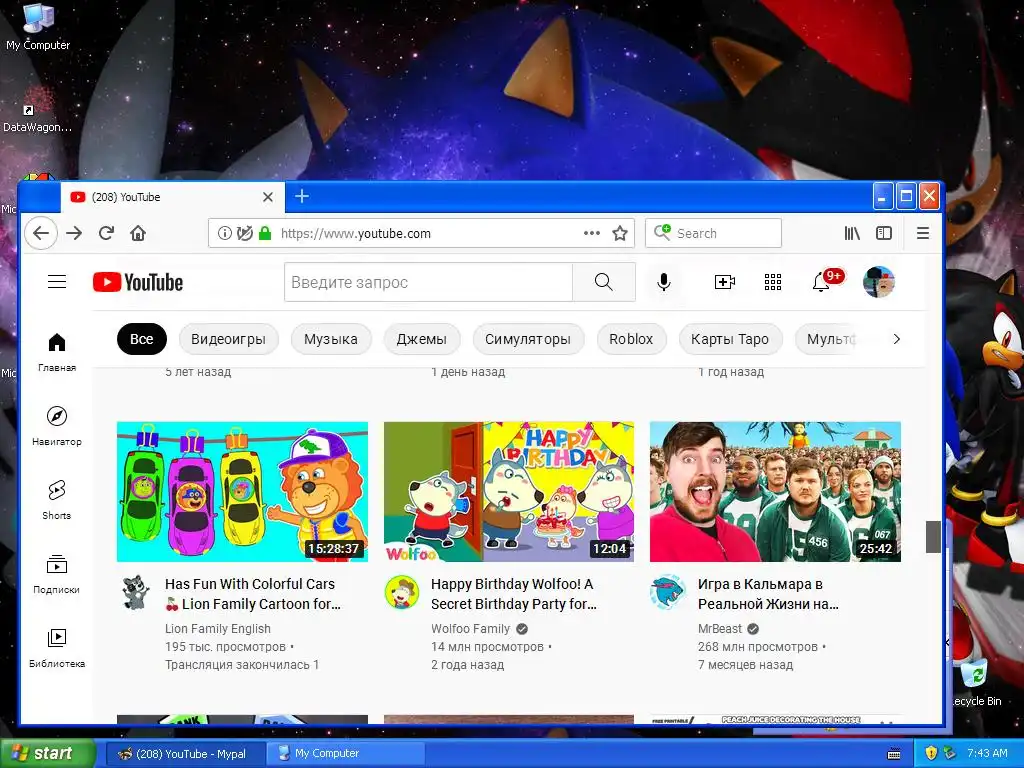Open Lion Family English channel name
The height and width of the screenshot is (768, 1024).
(x=217, y=628)
